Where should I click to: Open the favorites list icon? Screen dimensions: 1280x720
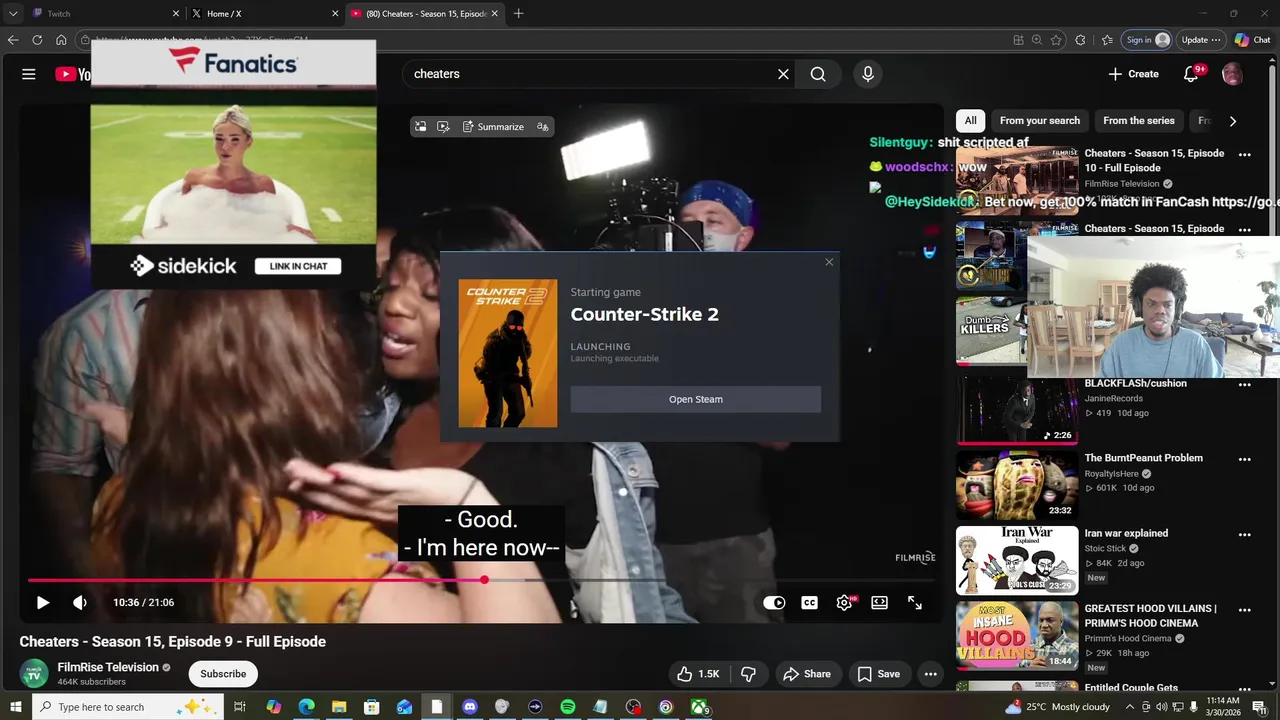click(x=1107, y=40)
